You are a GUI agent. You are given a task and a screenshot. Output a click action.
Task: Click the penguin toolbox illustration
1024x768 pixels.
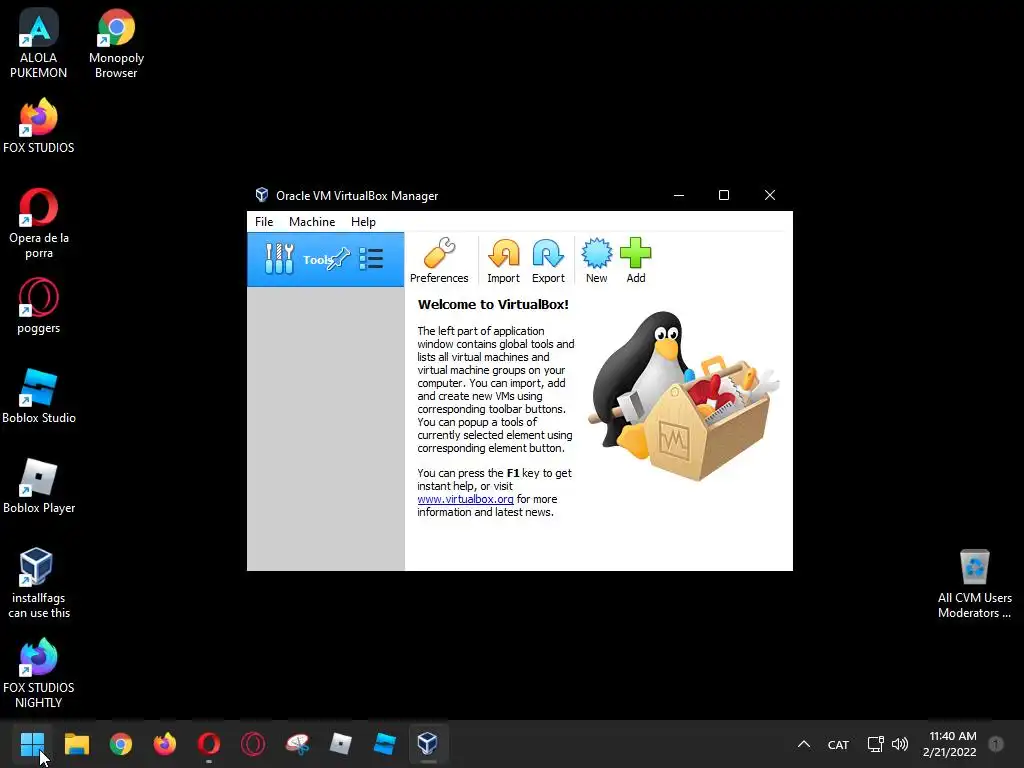pos(684,396)
